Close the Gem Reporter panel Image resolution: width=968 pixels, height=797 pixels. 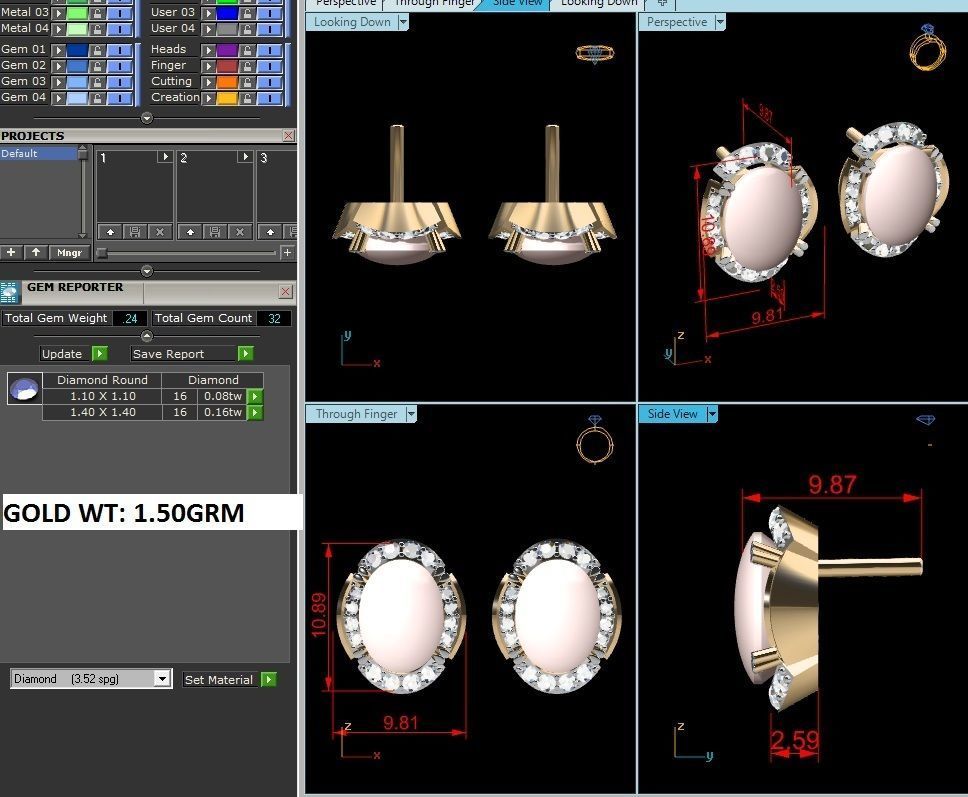pyautogui.click(x=286, y=291)
